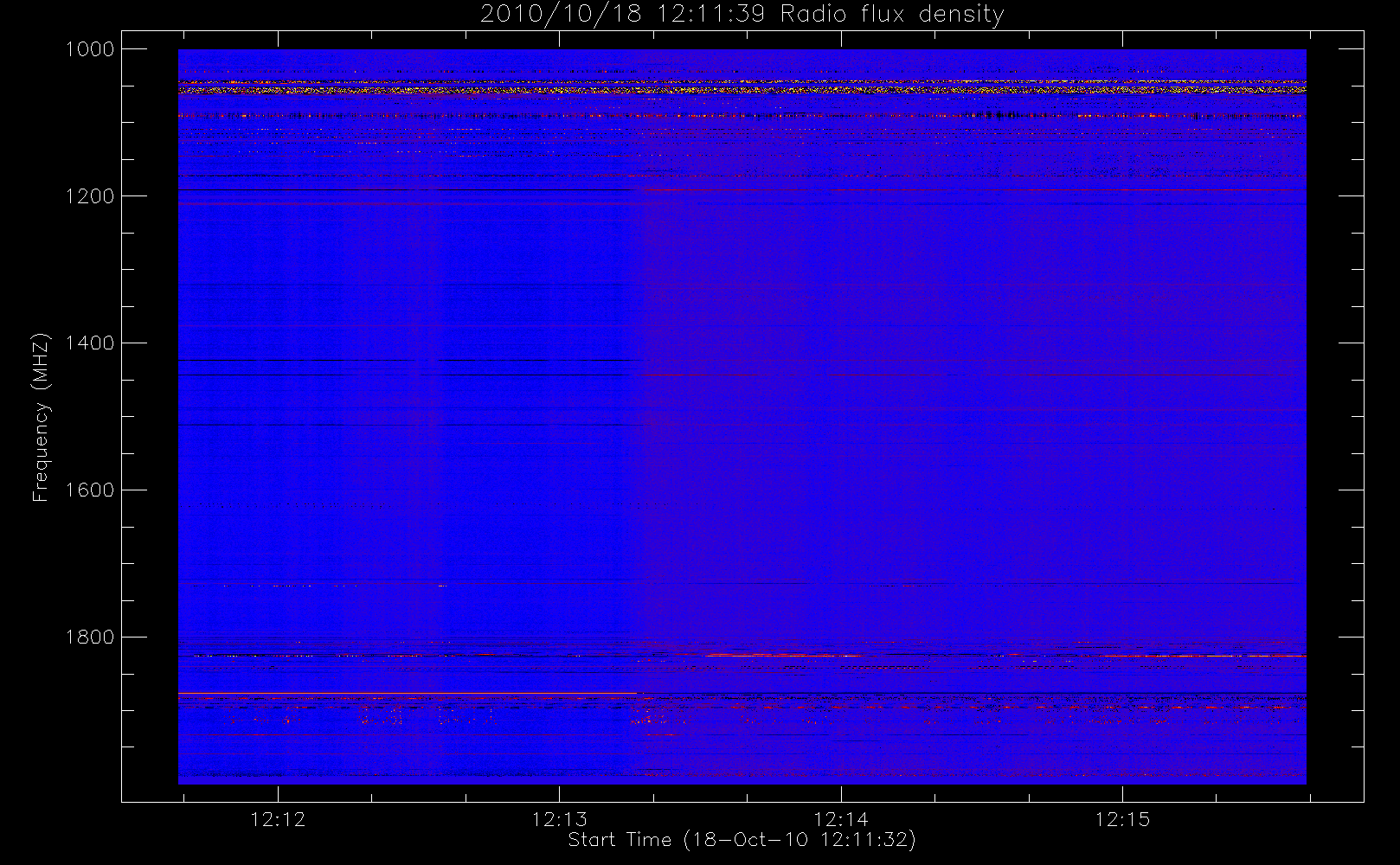
Task: Click the 1800 frequency tick label
Action: coord(90,638)
